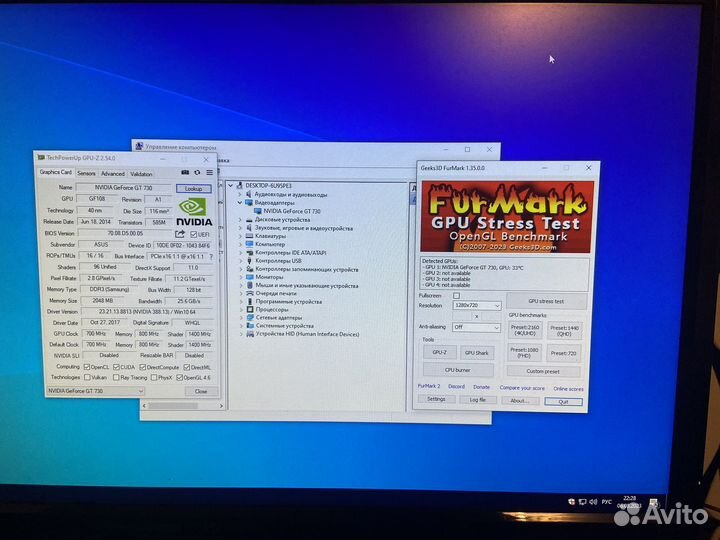Select the Graphics Card tab in GPU-Z
The height and width of the screenshot is (540, 720).
click(56, 172)
